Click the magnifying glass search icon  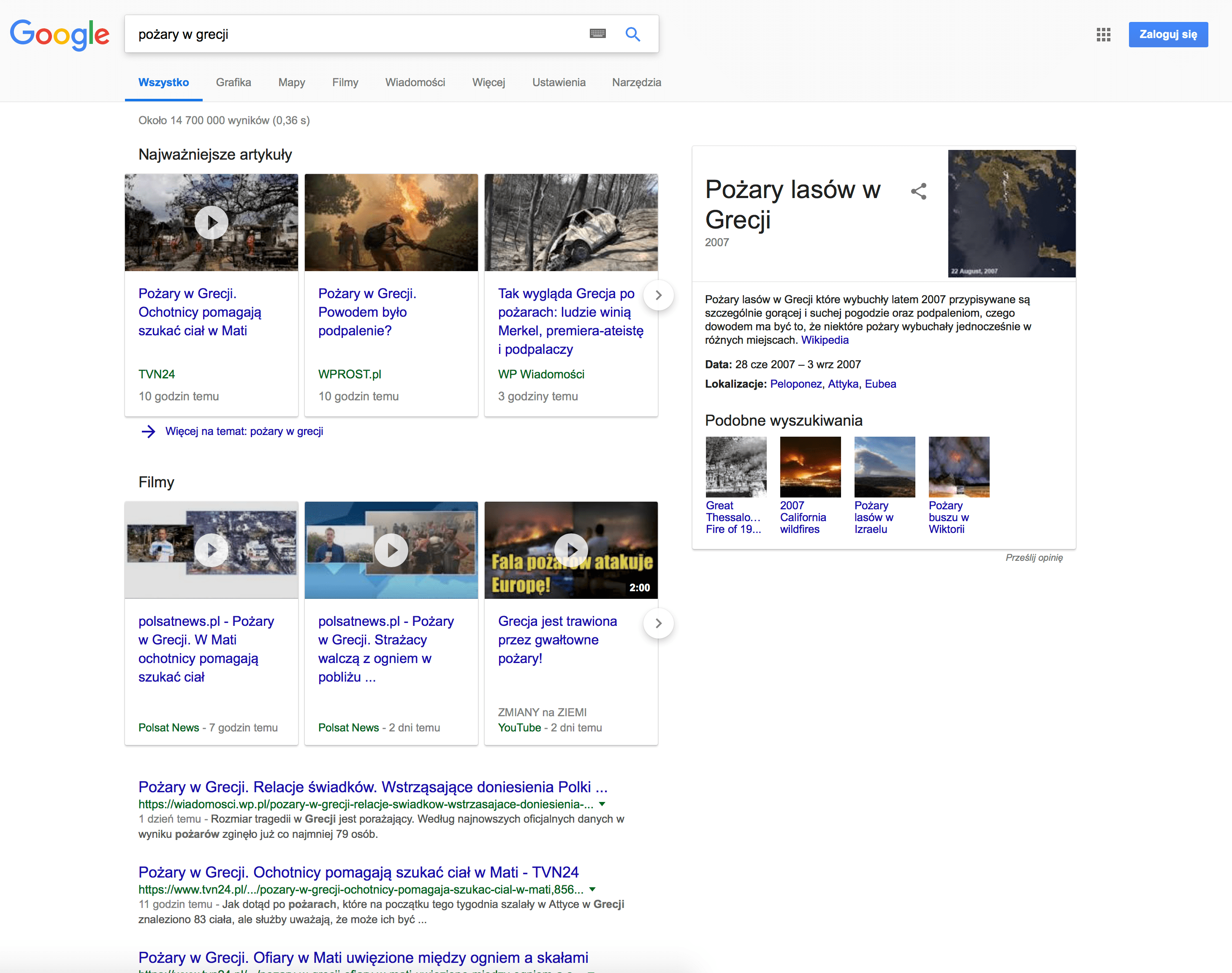tap(633, 34)
